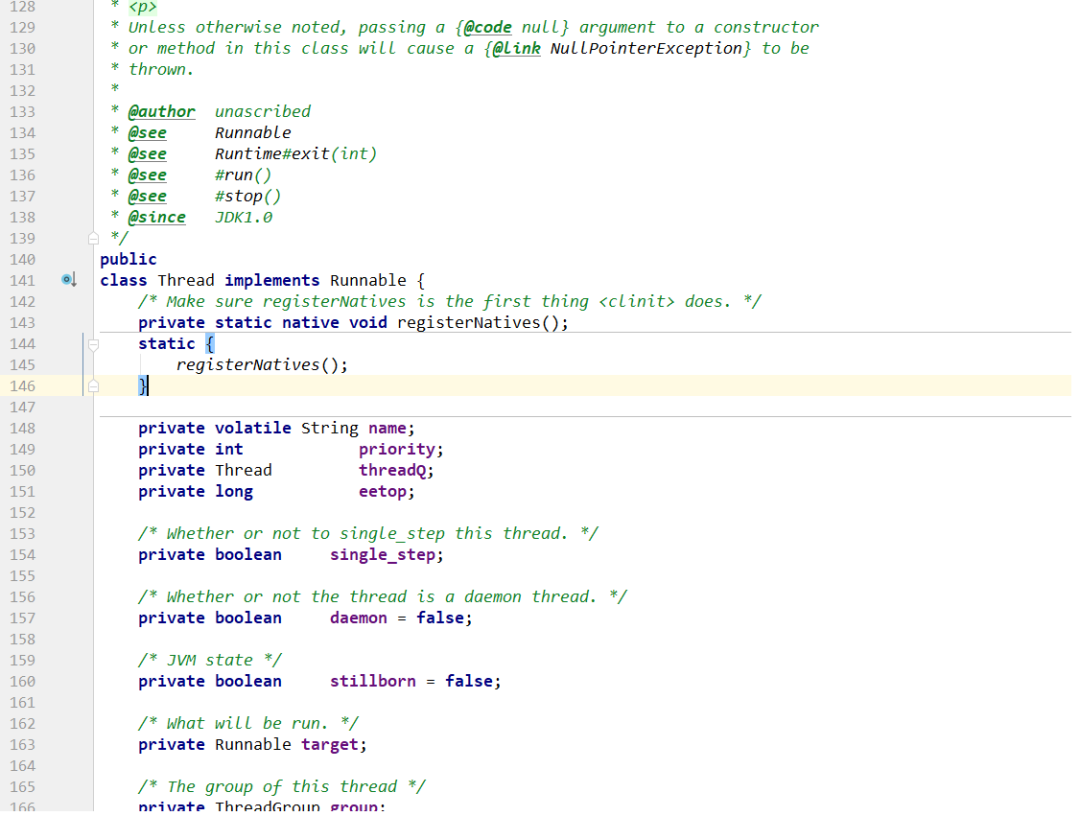Click the @since Javadoc tag

pyautogui.click(x=157, y=218)
